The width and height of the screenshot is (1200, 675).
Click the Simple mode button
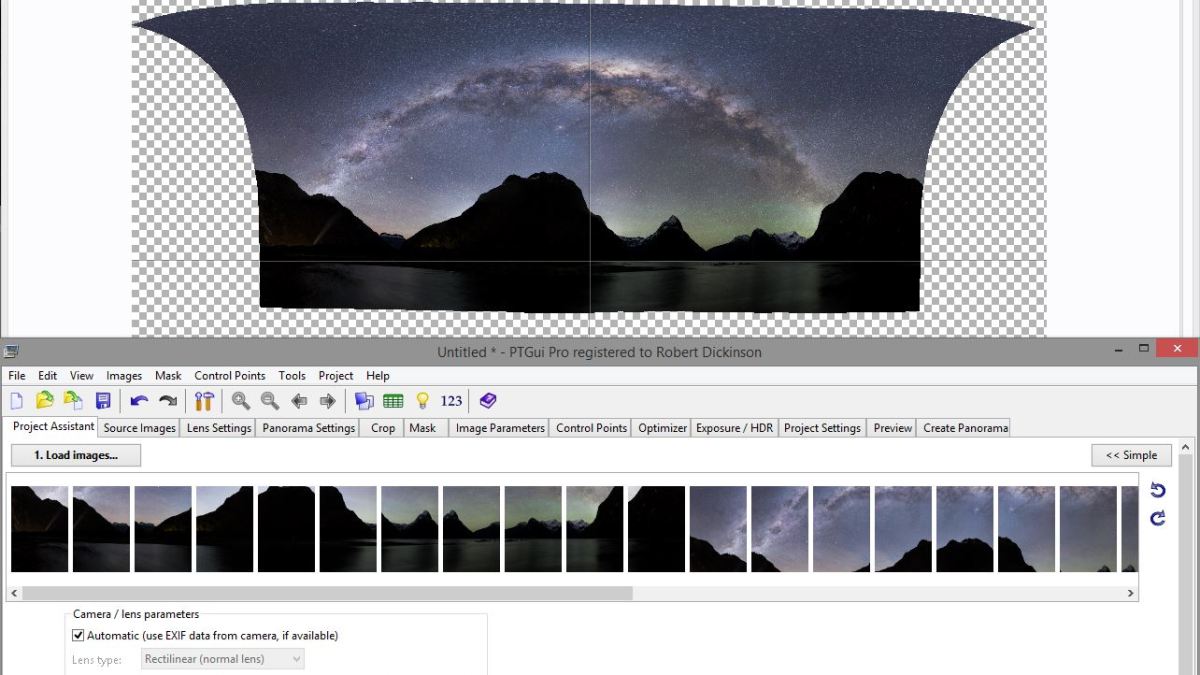tap(1131, 455)
